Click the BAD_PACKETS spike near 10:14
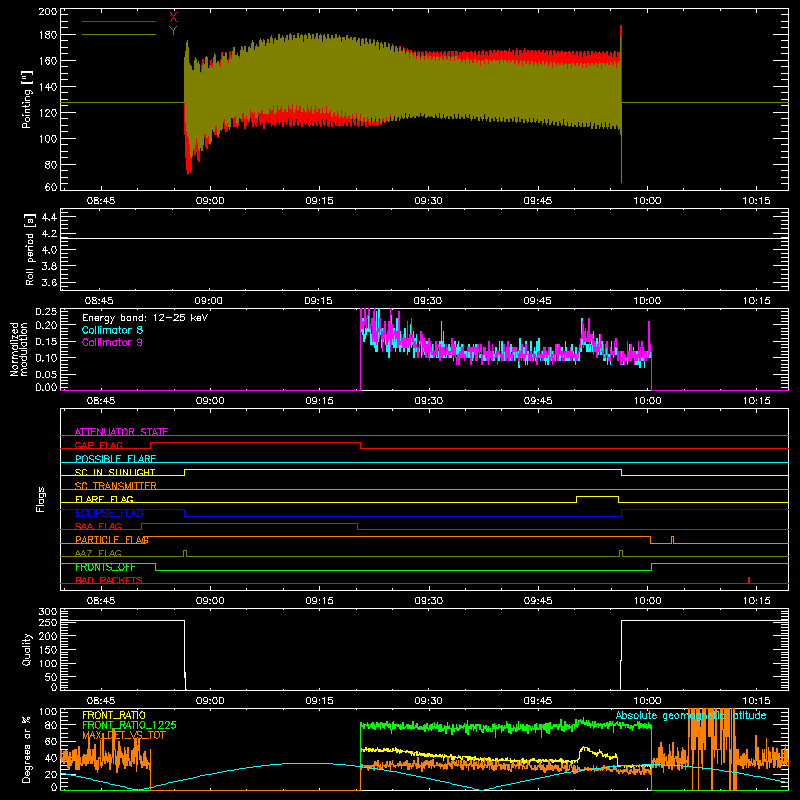This screenshot has height=800, width=800. (x=749, y=580)
